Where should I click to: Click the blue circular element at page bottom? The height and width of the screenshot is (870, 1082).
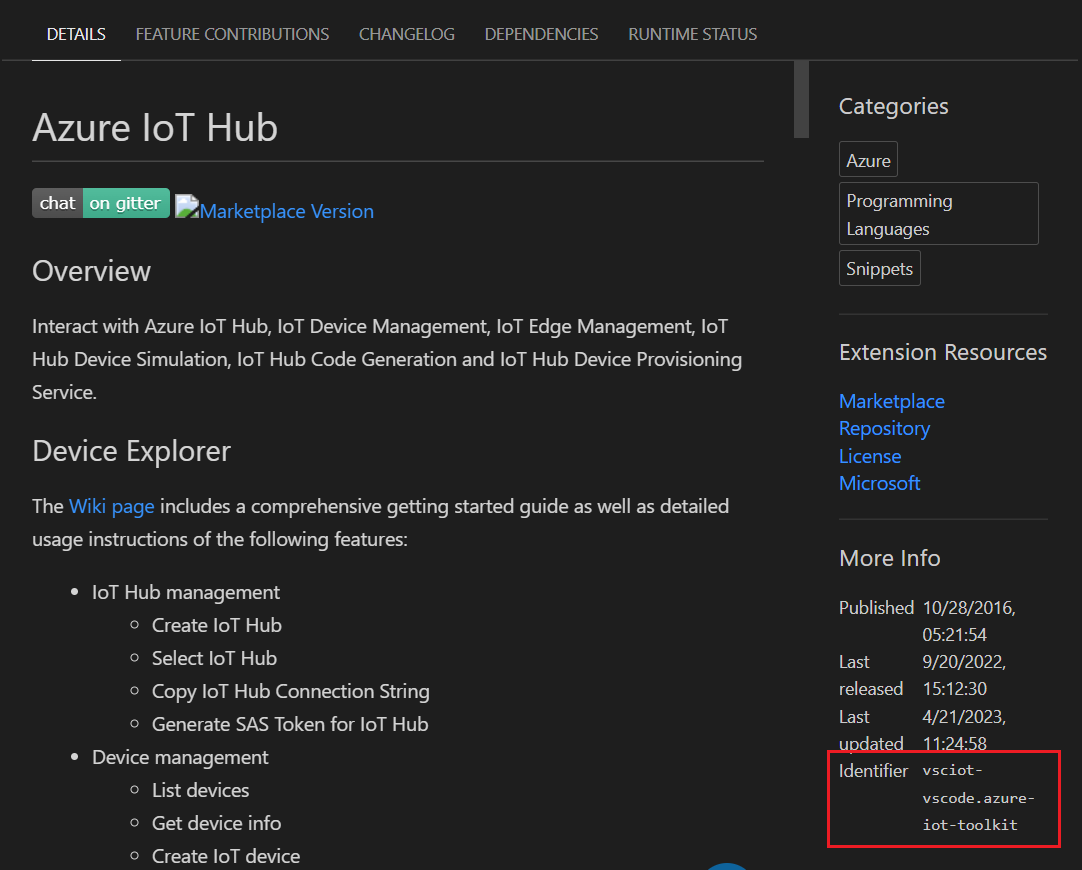point(726,866)
